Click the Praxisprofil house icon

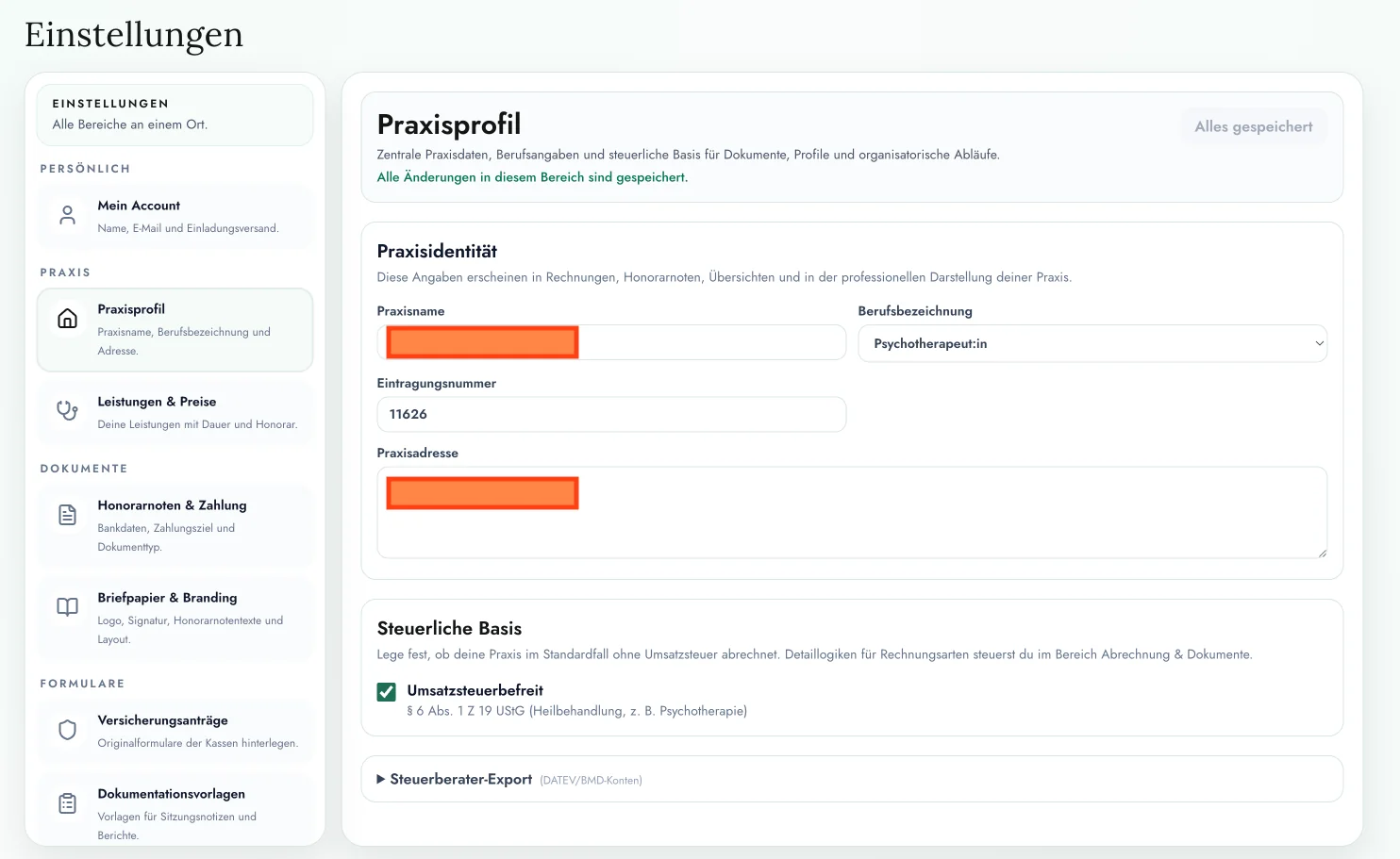pos(67,319)
